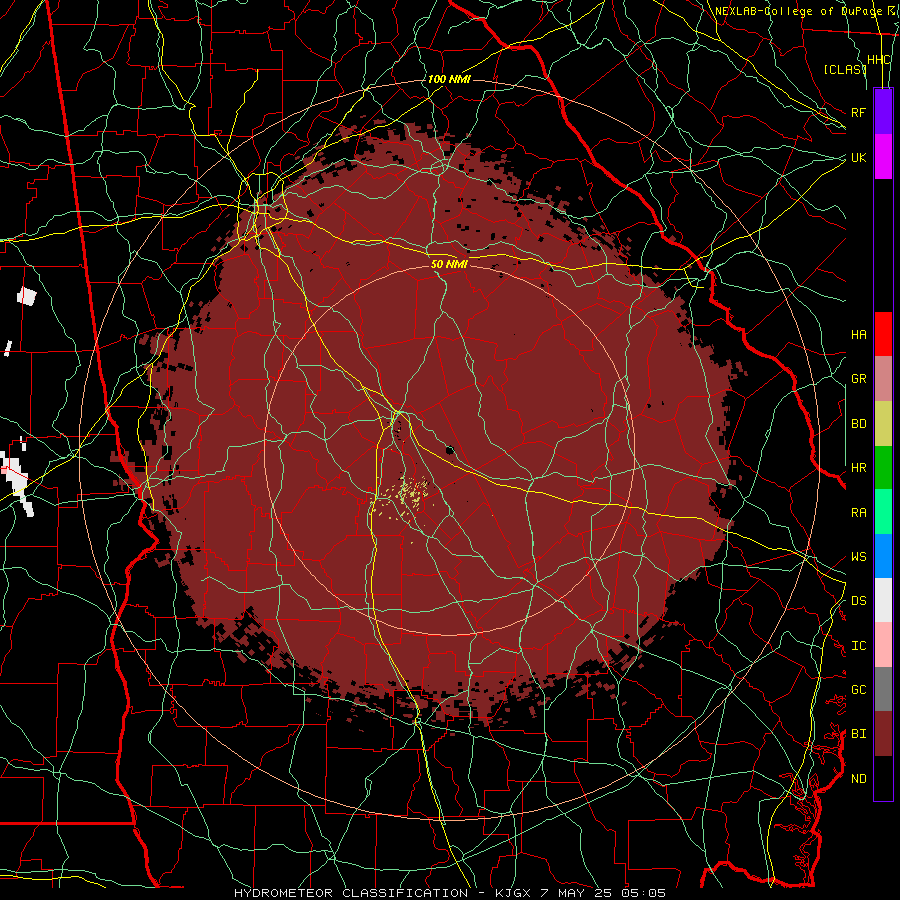
Task: Click the HR legend label
Action: coord(858,468)
